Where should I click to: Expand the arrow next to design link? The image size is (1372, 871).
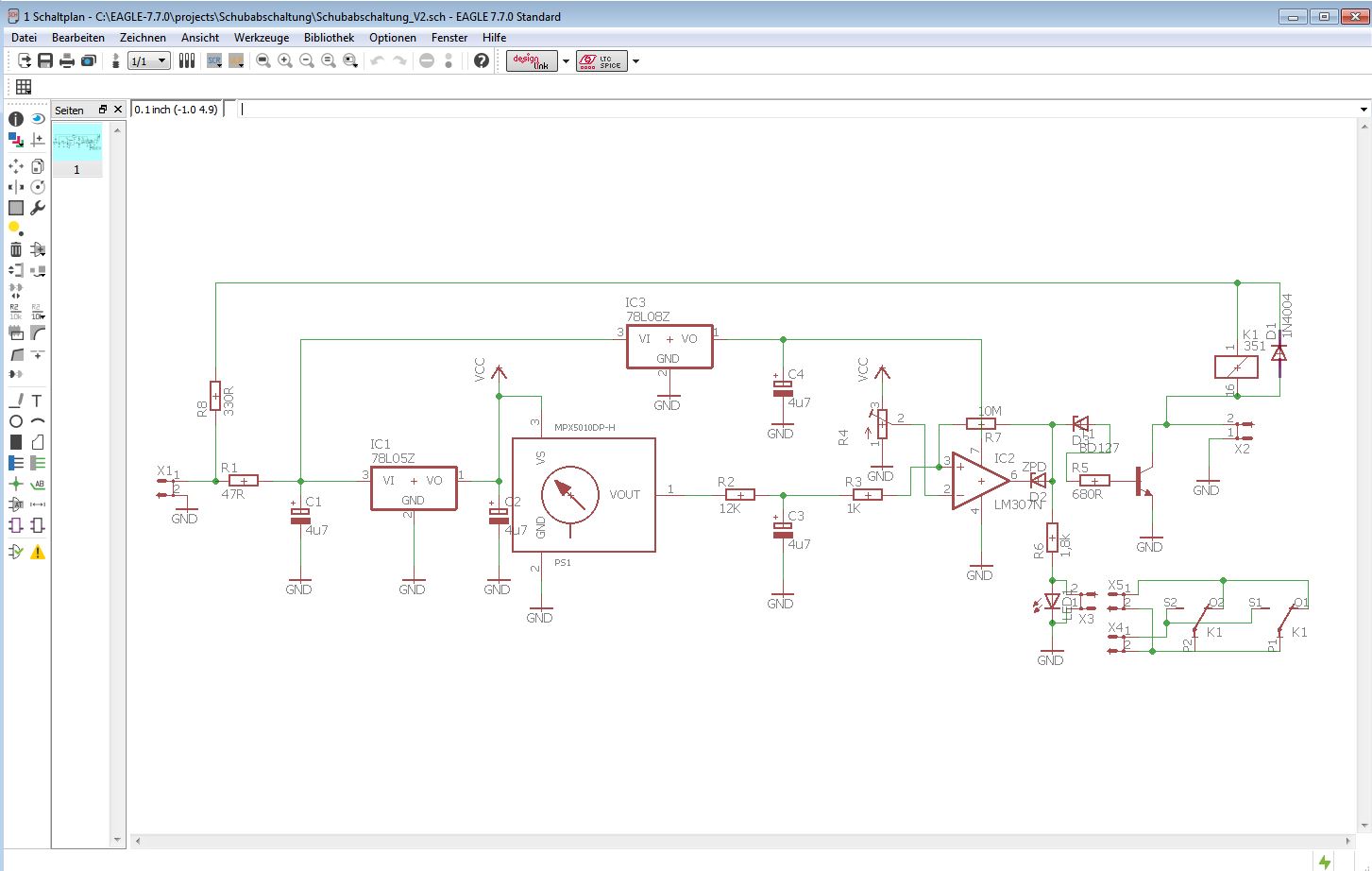point(567,61)
